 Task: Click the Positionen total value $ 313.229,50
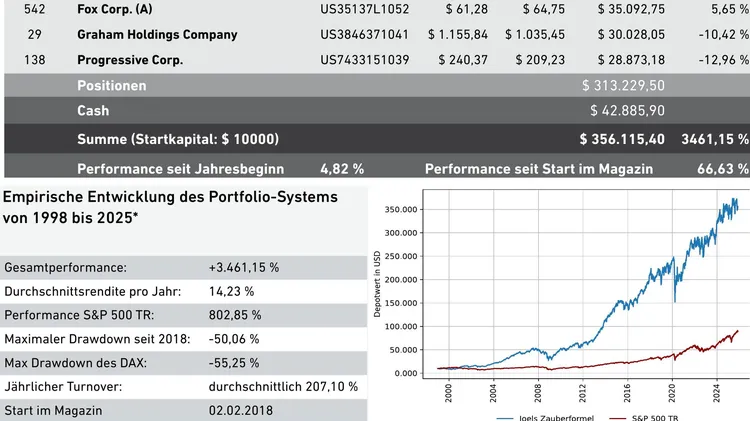pyautogui.click(x=623, y=86)
